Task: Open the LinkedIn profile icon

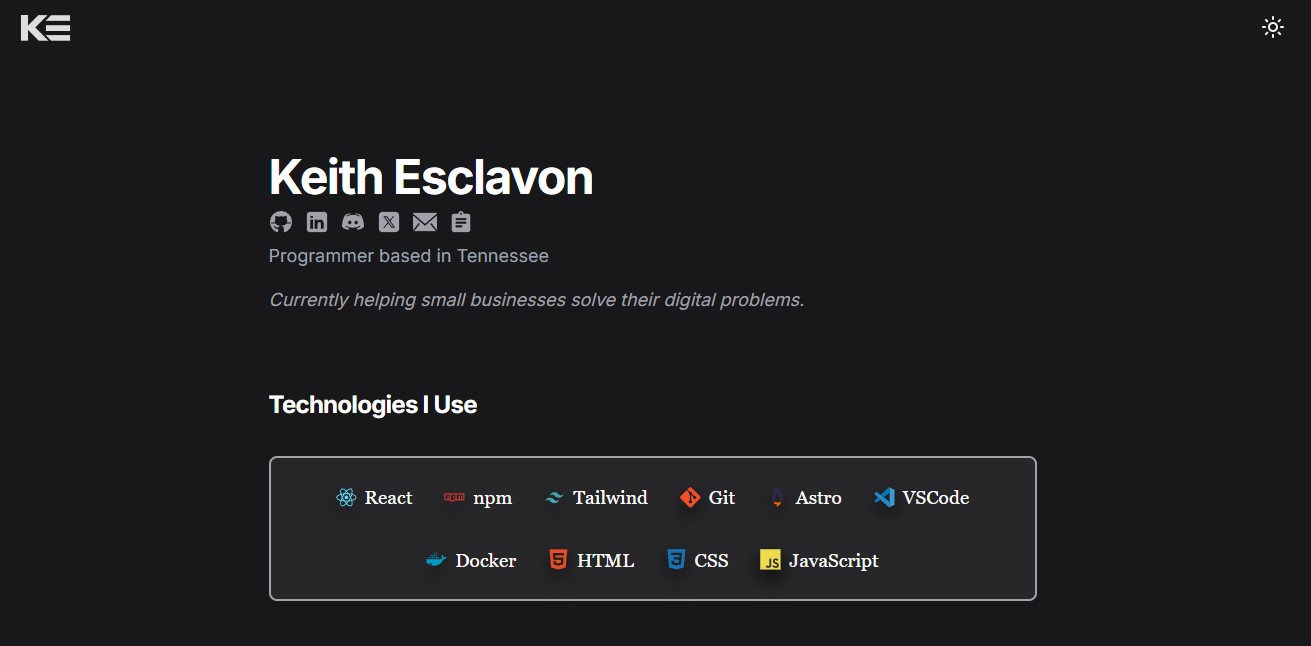Action: point(317,222)
